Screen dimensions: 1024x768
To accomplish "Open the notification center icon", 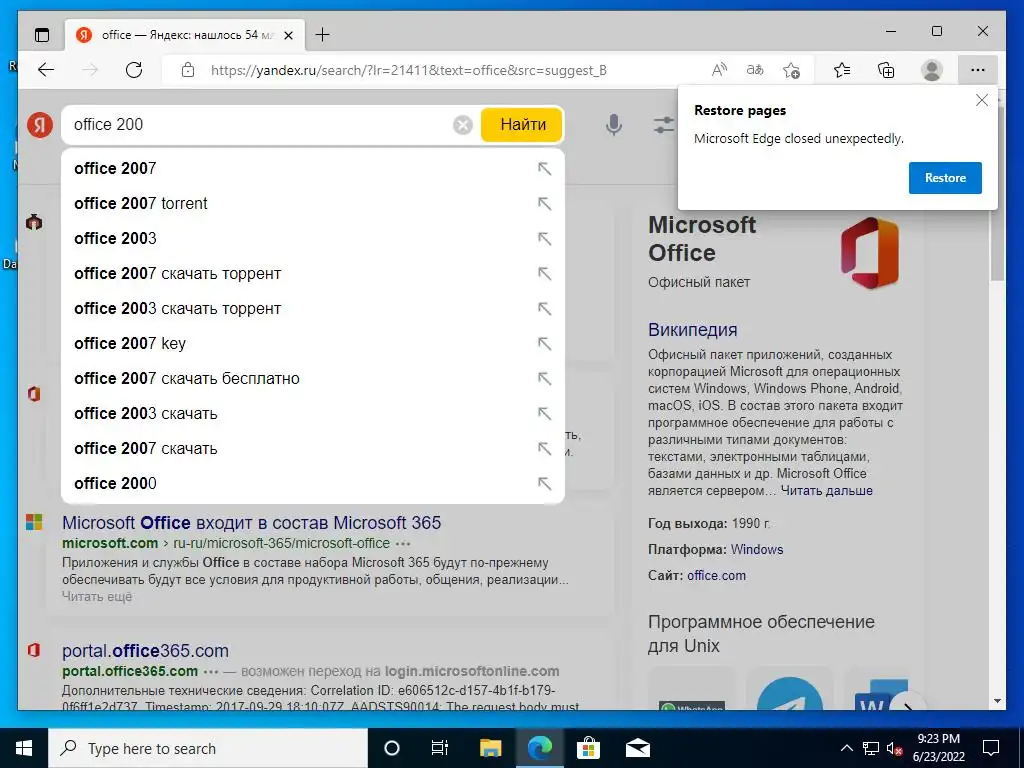I will click(x=991, y=748).
